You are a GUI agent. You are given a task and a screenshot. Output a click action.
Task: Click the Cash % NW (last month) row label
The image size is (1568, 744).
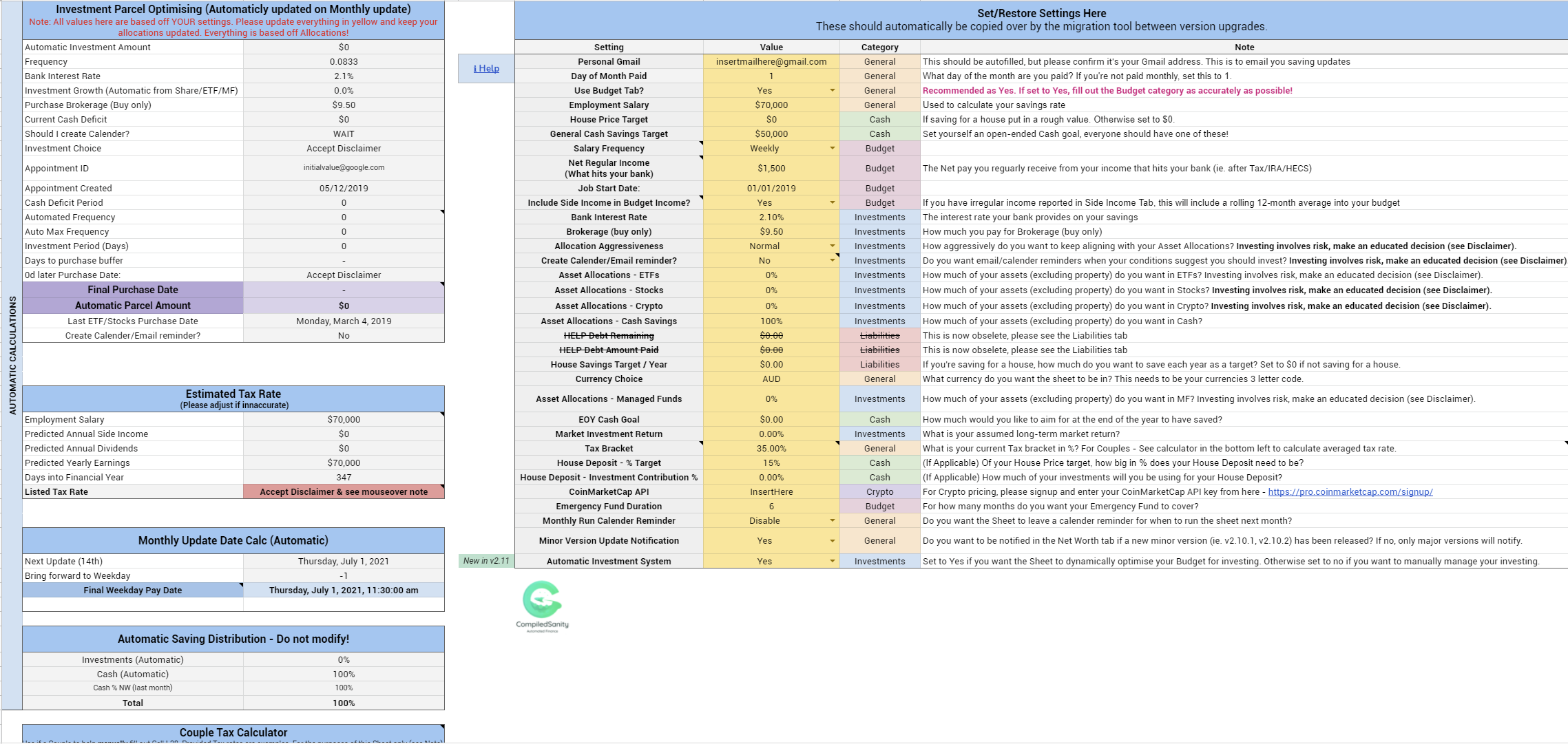pyautogui.click(x=133, y=688)
